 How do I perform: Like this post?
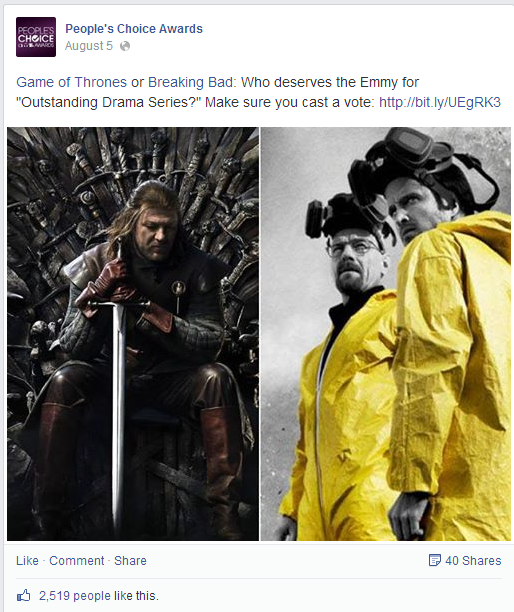[27, 560]
